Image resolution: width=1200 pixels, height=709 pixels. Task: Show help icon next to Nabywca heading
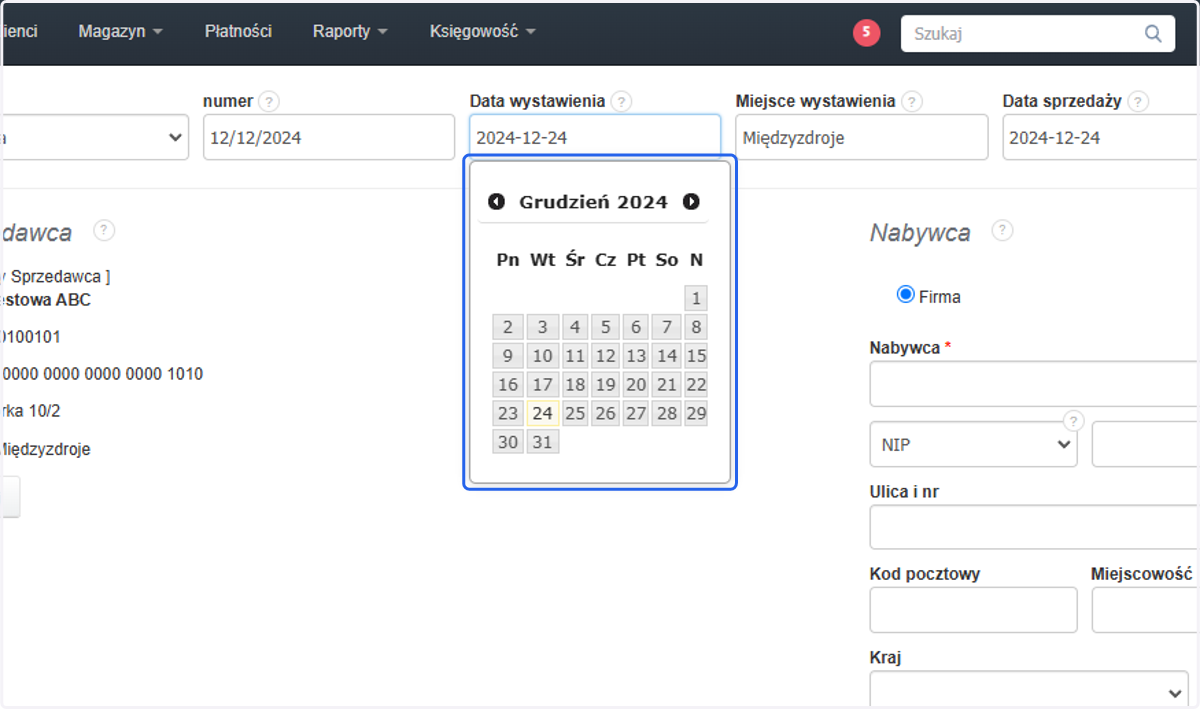(1002, 231)
